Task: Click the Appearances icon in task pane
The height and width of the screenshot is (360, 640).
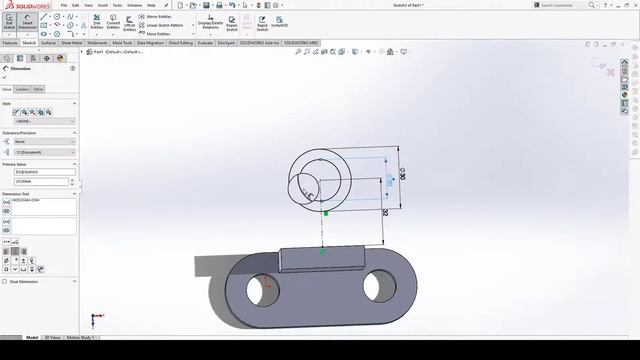Action: [x=624, y=95]
